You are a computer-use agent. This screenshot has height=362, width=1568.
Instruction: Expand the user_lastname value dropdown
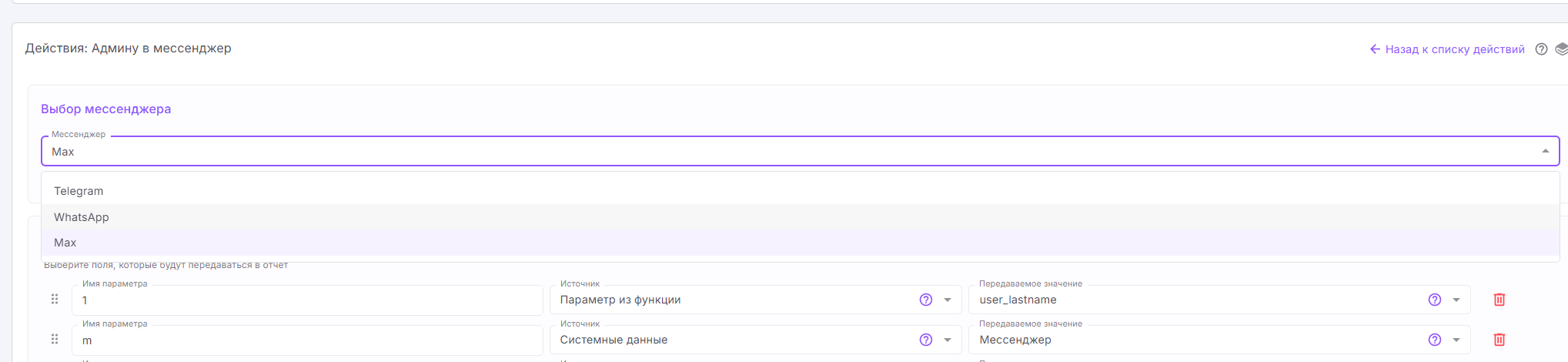pyautogui.click(x=1456, y=300)
